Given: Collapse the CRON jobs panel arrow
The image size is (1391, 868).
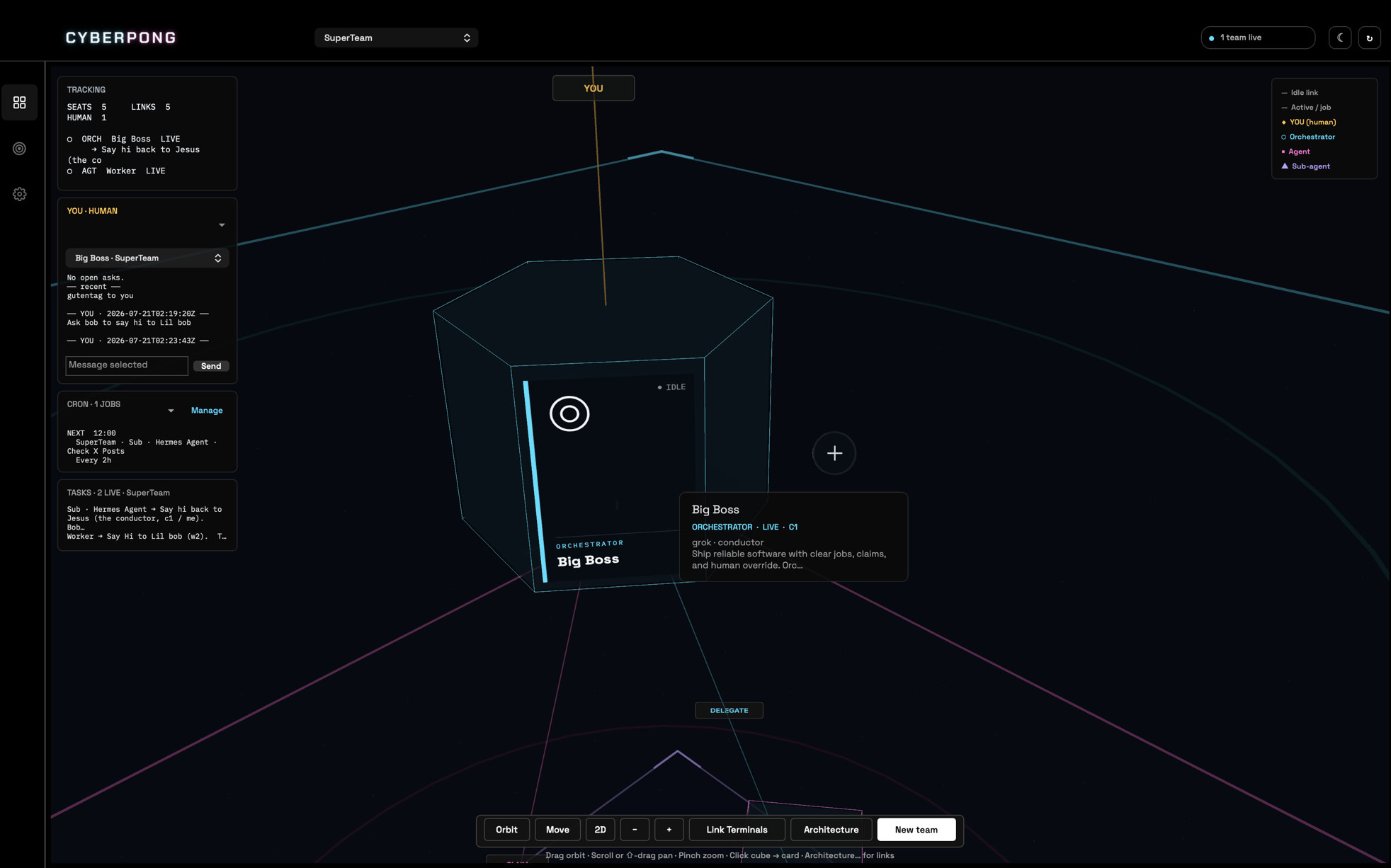Looking at the screenshot, I should tap(171, 411).
